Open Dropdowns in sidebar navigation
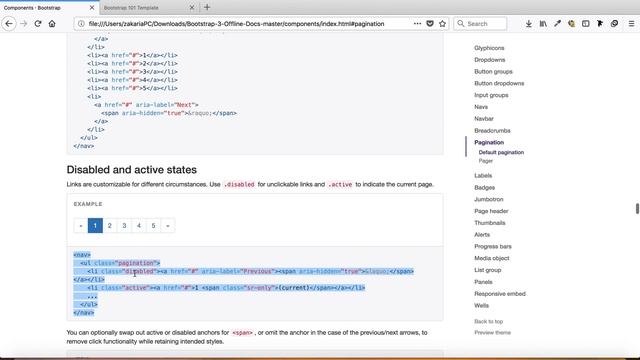640x360 pixels. 489,60
